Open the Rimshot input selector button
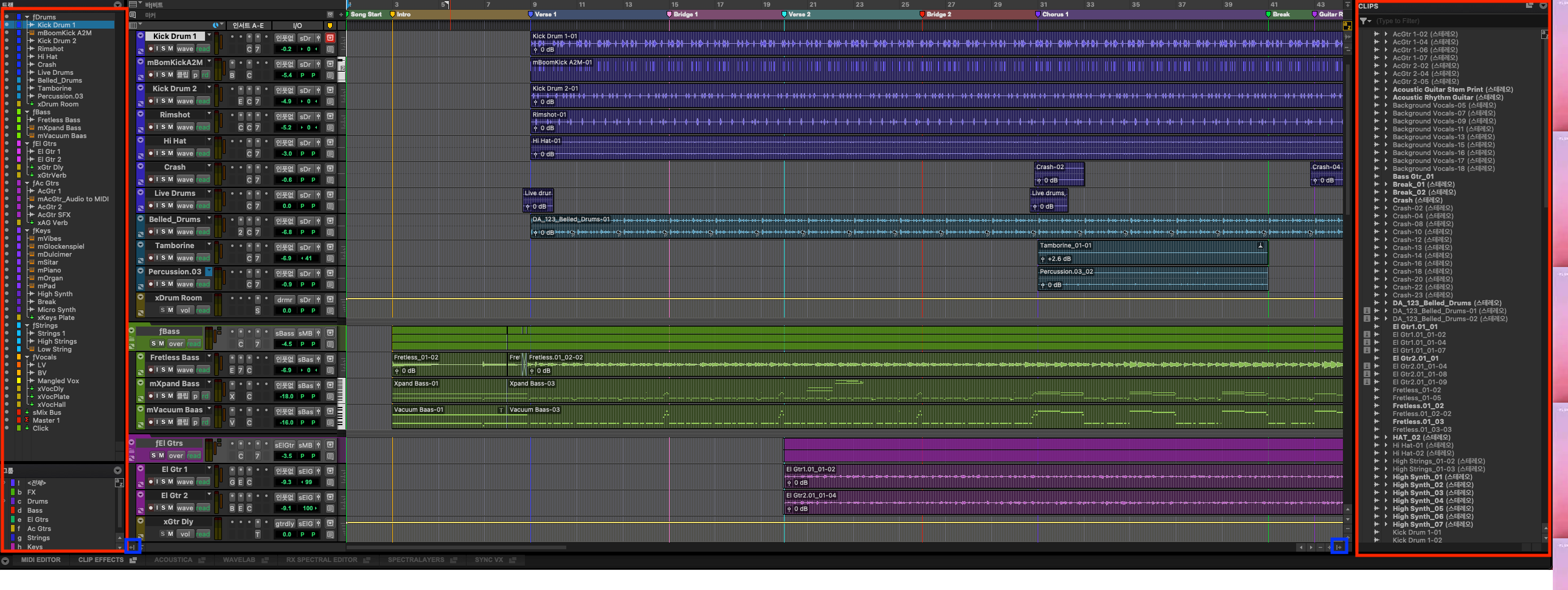 pyautogui.click(x=284, y=117)
